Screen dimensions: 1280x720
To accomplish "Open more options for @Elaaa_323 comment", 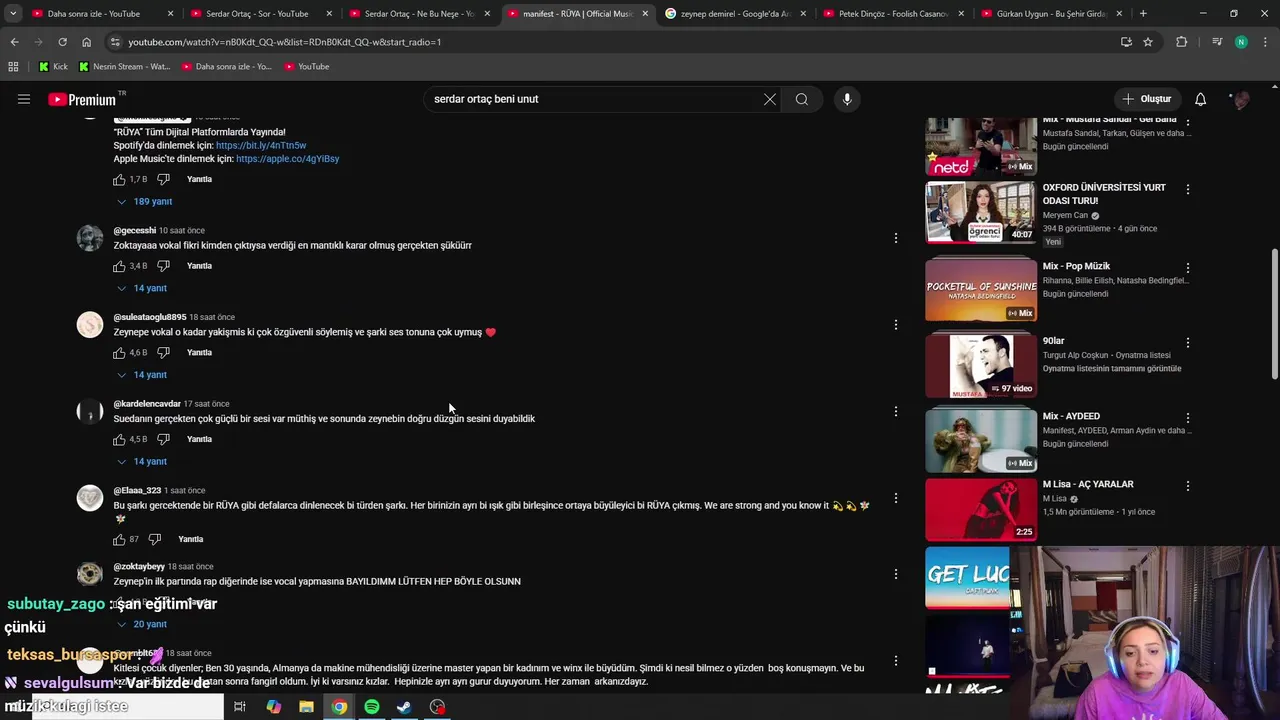I will [896, 498].
